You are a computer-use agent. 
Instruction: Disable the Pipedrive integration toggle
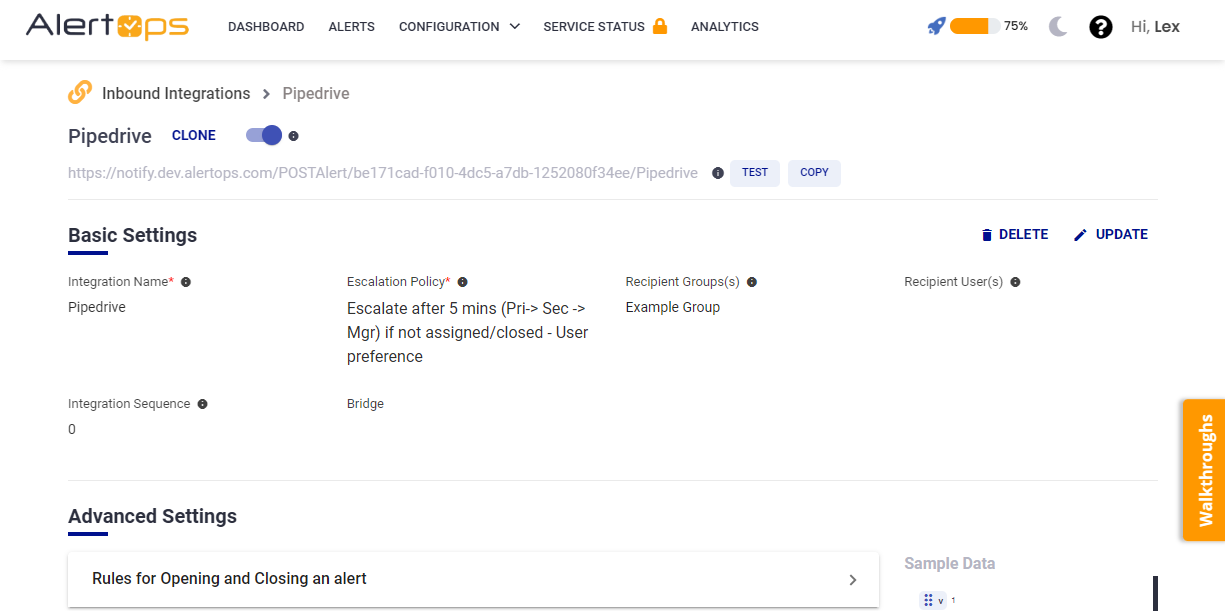pos(264,136)
